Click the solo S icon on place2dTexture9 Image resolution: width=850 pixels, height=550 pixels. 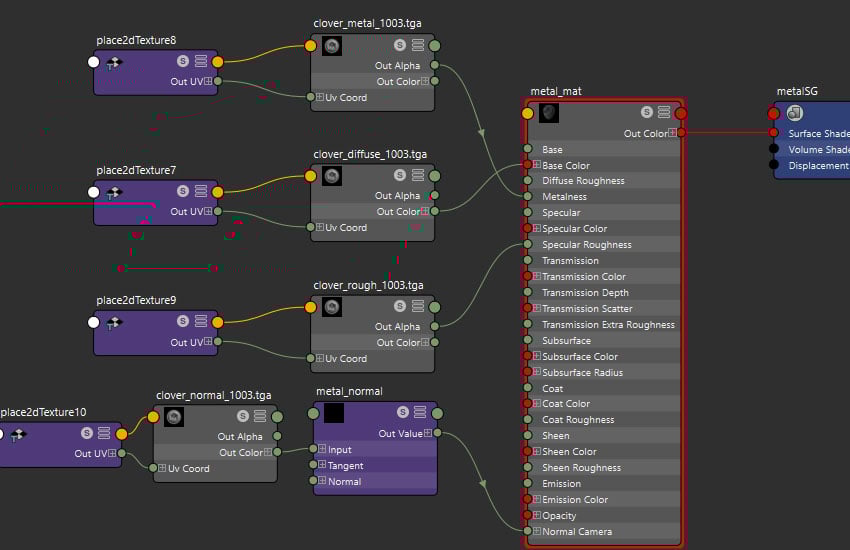[183, 321]
